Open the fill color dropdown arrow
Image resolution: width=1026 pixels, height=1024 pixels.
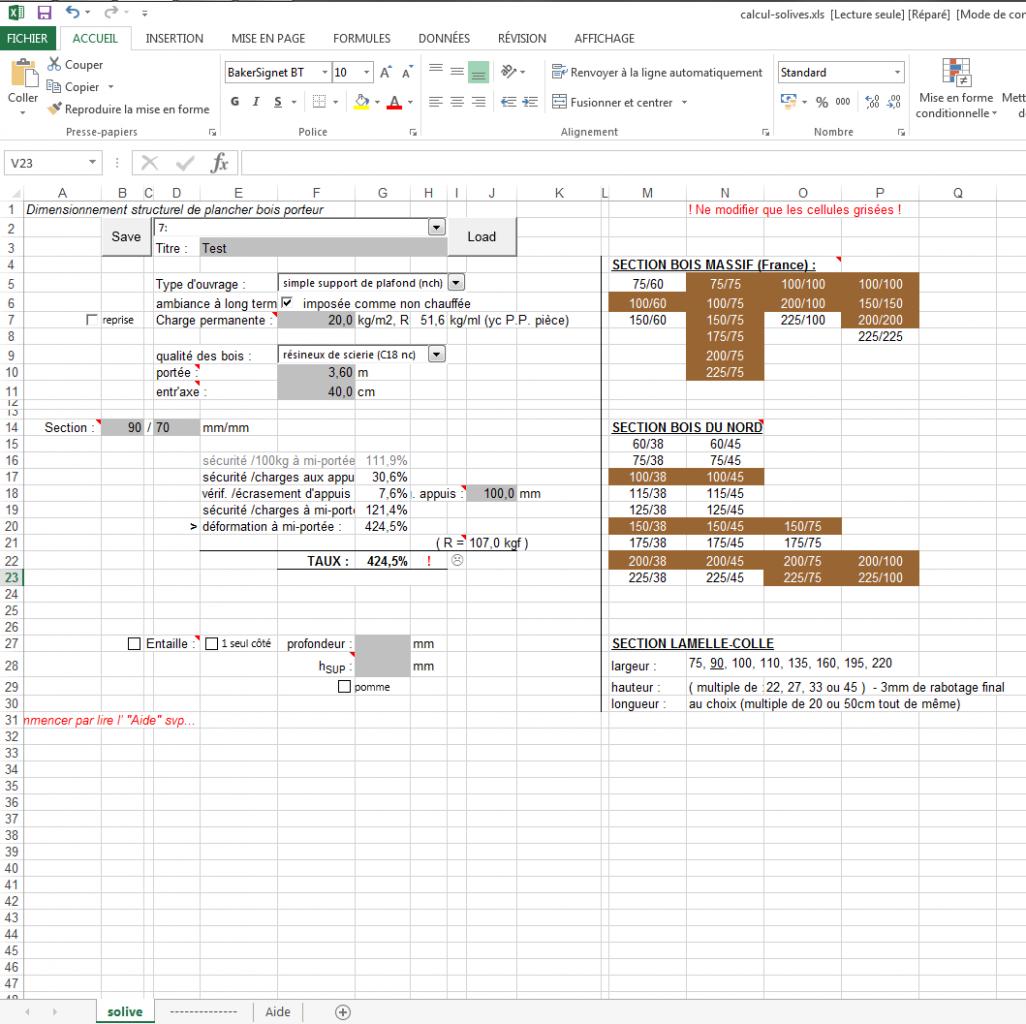click(x=377, y=101)
